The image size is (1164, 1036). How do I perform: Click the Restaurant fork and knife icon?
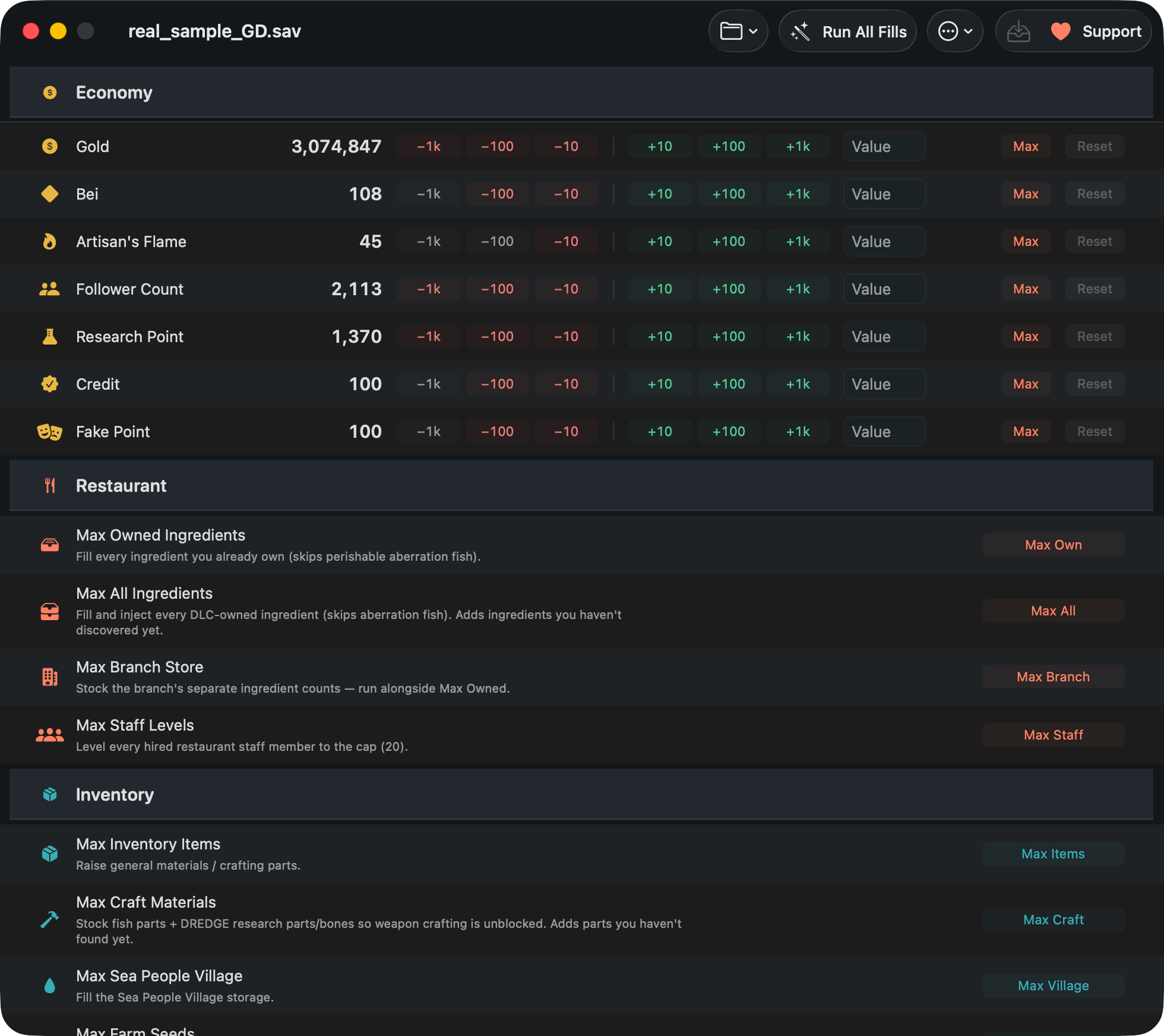point(50,485)
